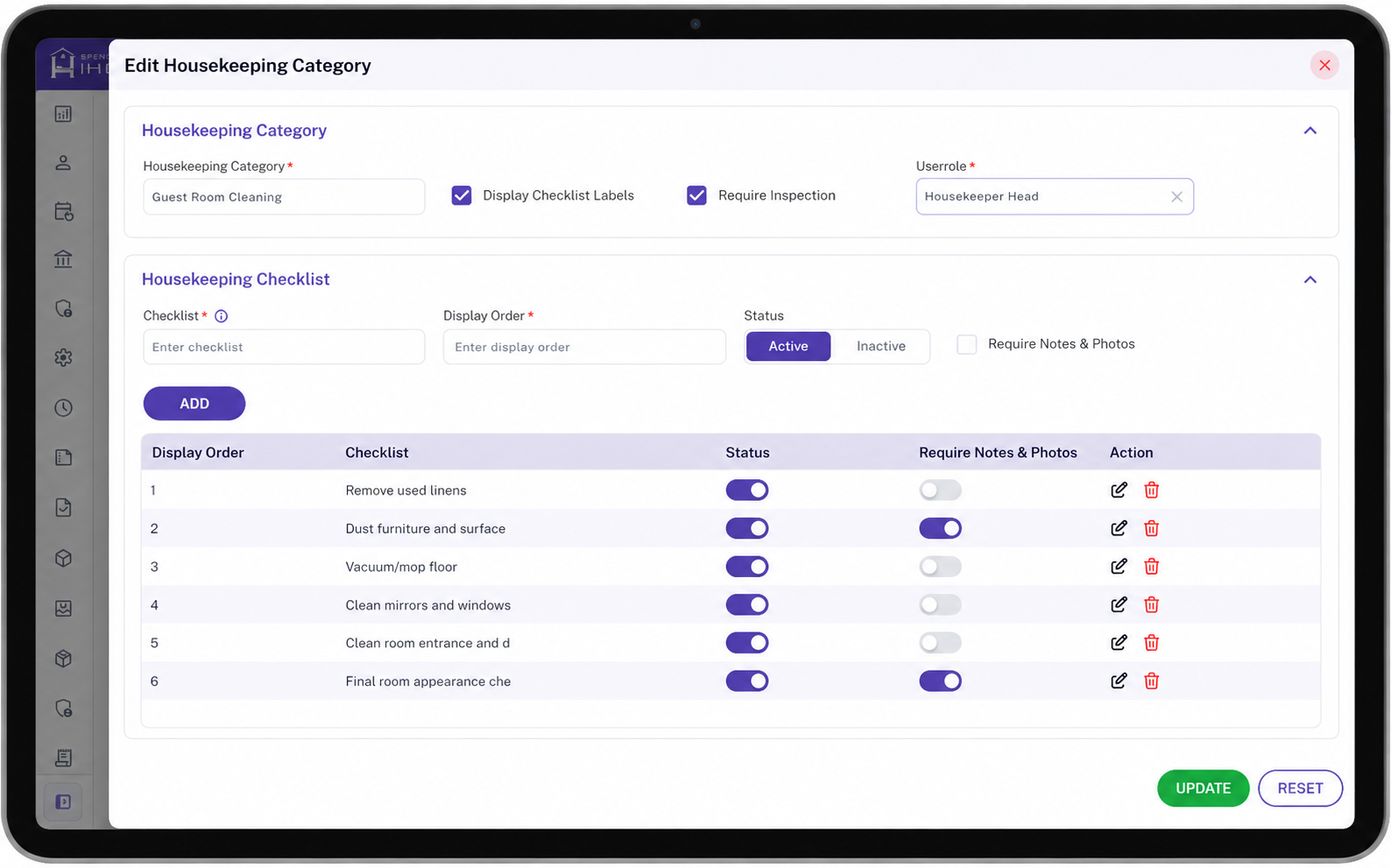Open the dashboard chart sidebar icon
This screenshot has width=1391, height=868.
point(63,114)
